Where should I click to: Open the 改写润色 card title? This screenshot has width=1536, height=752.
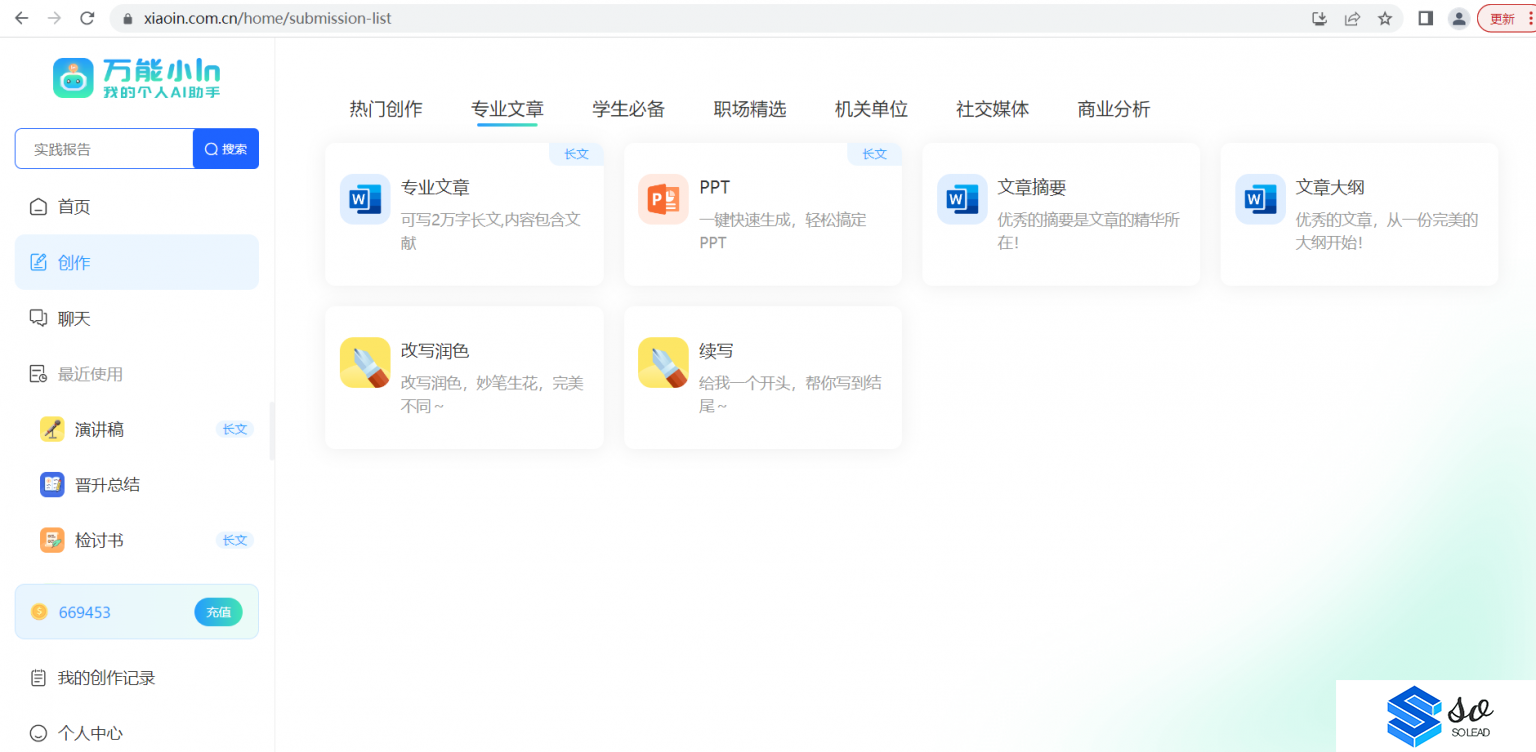click(x=435, y=351)
